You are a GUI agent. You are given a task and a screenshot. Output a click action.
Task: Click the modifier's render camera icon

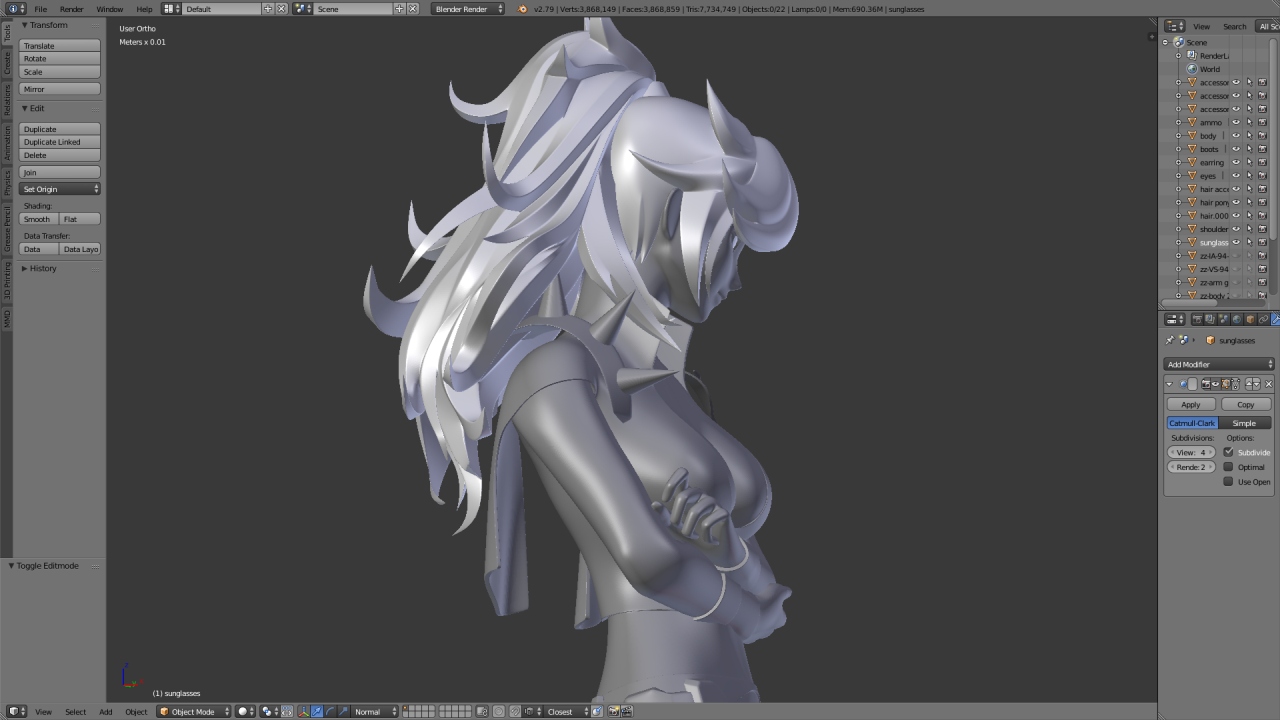coord(1205,384)
